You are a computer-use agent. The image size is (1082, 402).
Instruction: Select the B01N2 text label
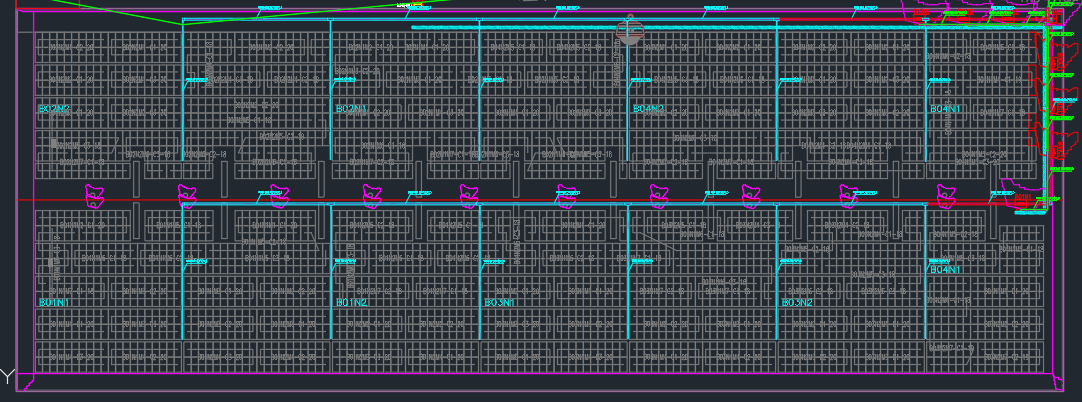pyautogui.click(x=352, y=302)
